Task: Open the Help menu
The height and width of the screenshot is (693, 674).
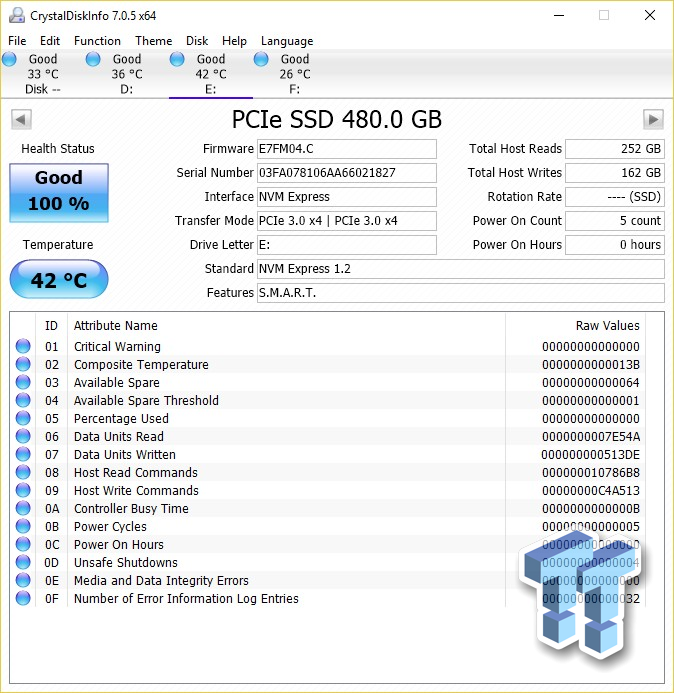Action: click(234, 41)
